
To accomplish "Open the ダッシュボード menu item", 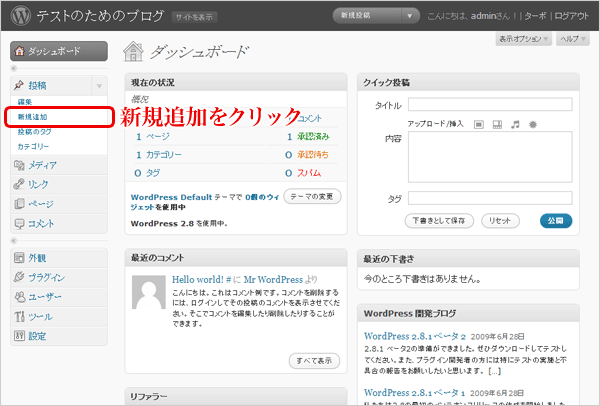I will (59, 51).
